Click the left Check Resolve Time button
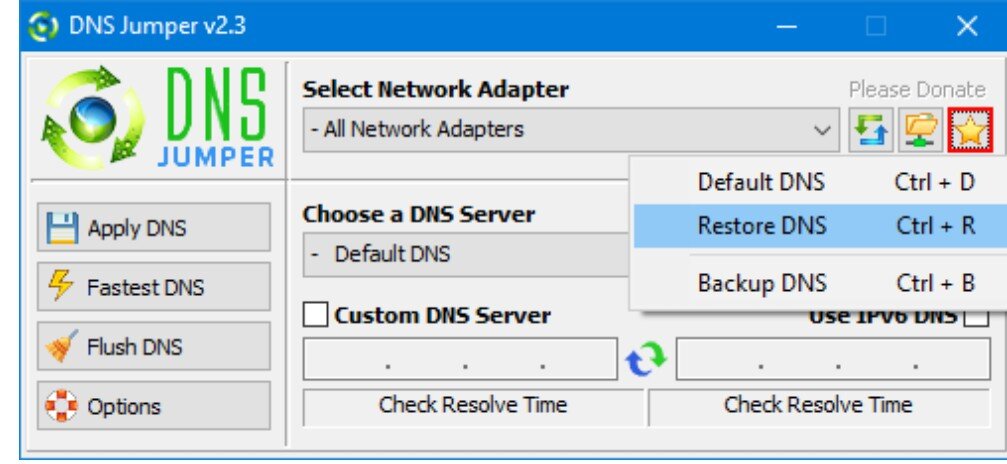Screen dimensions: 1007x464 tap(473, 406)
